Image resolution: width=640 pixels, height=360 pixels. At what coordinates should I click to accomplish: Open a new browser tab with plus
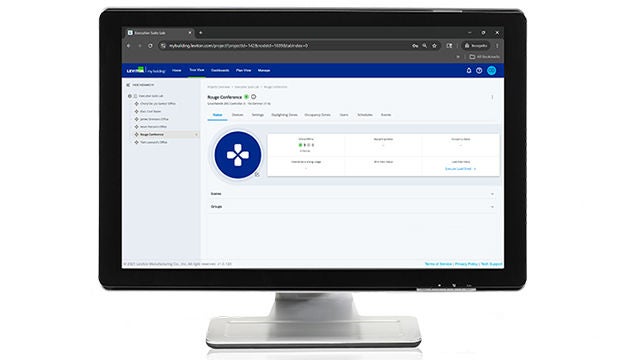point(200,33)
